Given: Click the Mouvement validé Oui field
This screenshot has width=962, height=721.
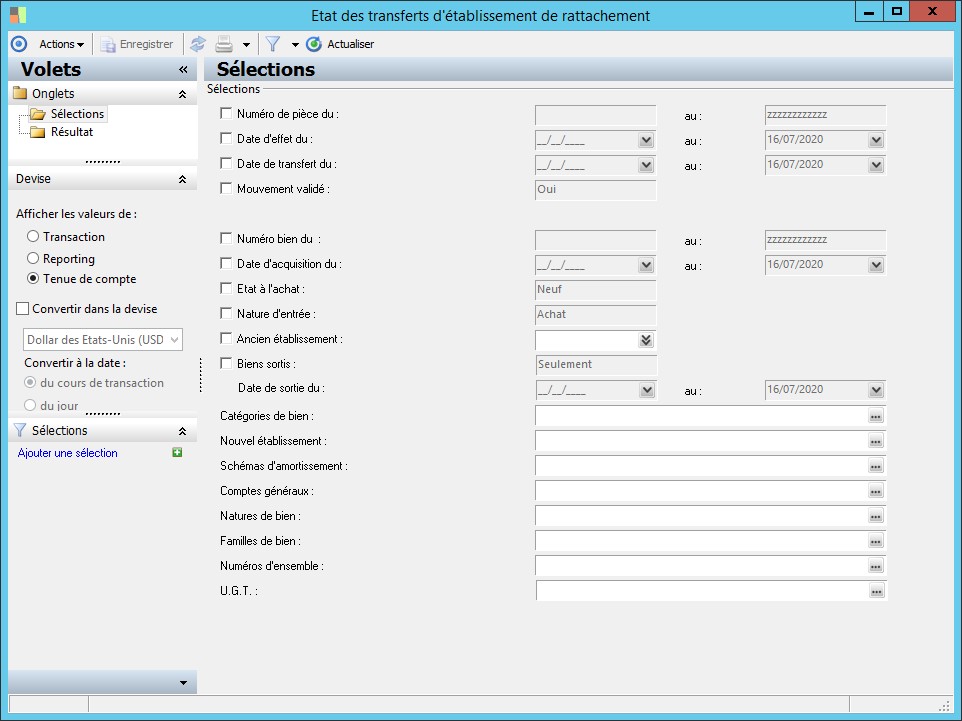Looking at the screenshot, I should pos(595,190).
